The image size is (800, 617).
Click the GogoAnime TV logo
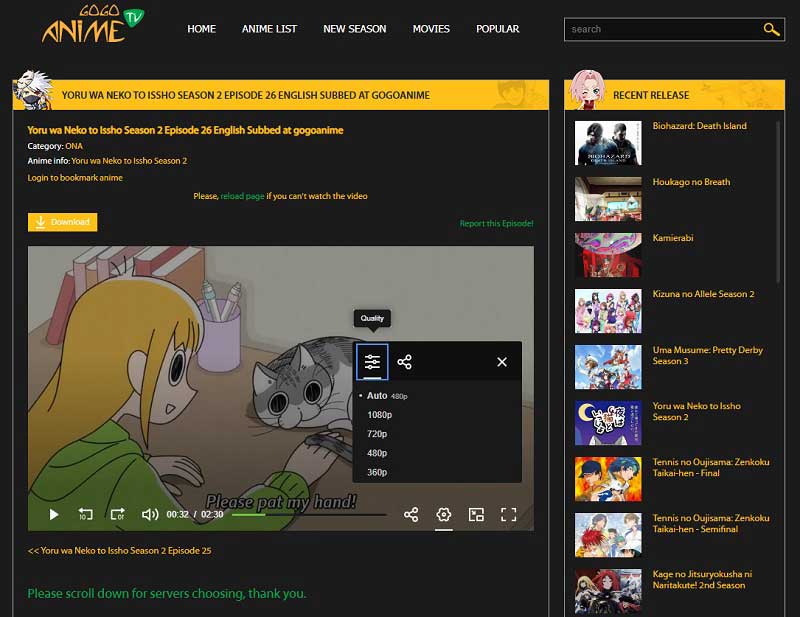[93, 24]
